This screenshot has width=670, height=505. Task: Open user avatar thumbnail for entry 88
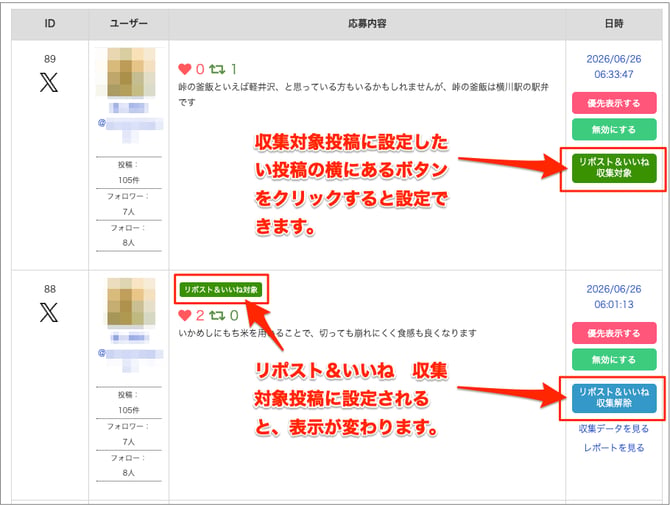131,302
